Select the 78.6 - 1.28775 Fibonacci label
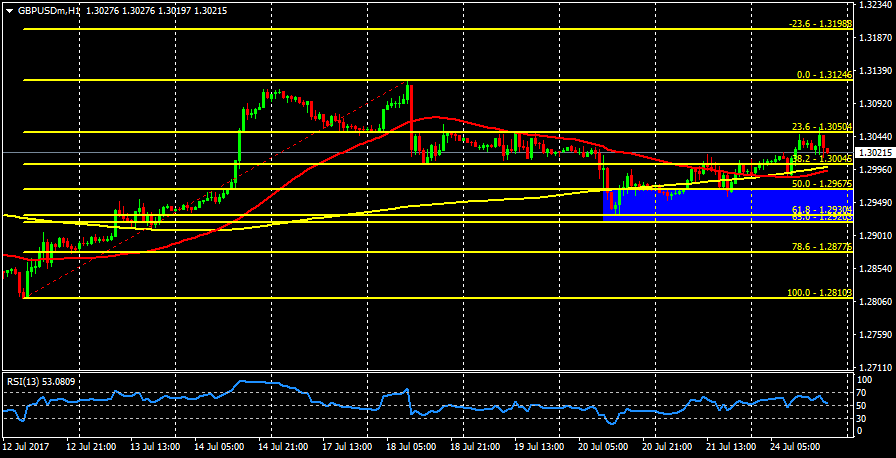 [821, 247]
